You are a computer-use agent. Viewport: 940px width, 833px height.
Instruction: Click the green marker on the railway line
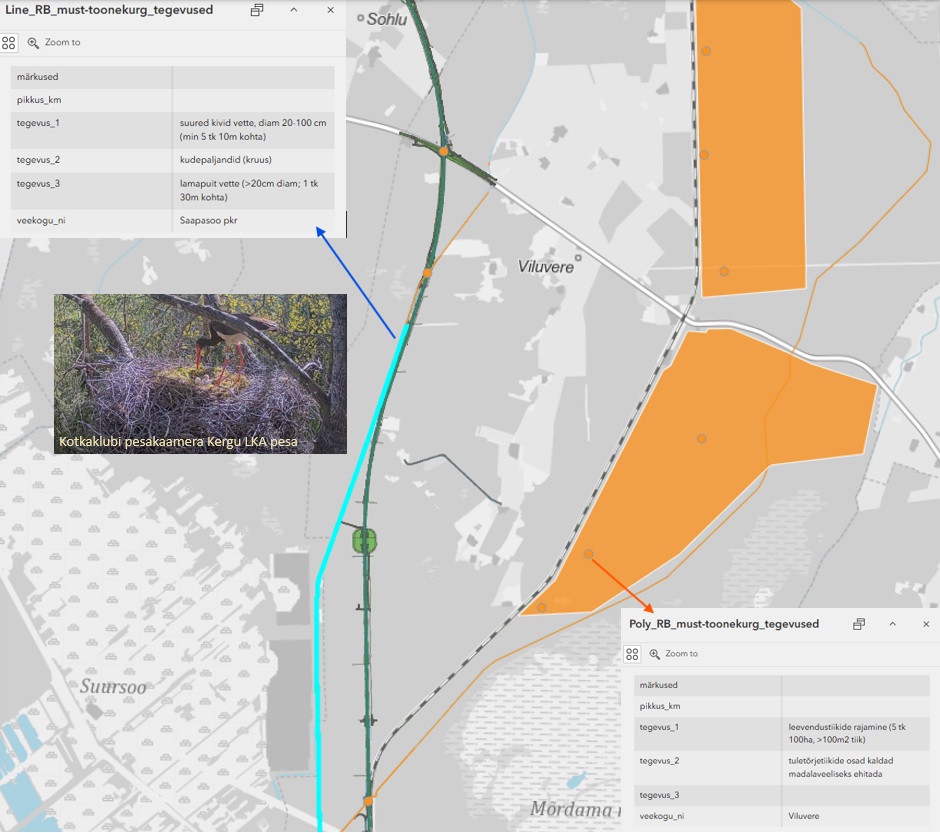365,541
